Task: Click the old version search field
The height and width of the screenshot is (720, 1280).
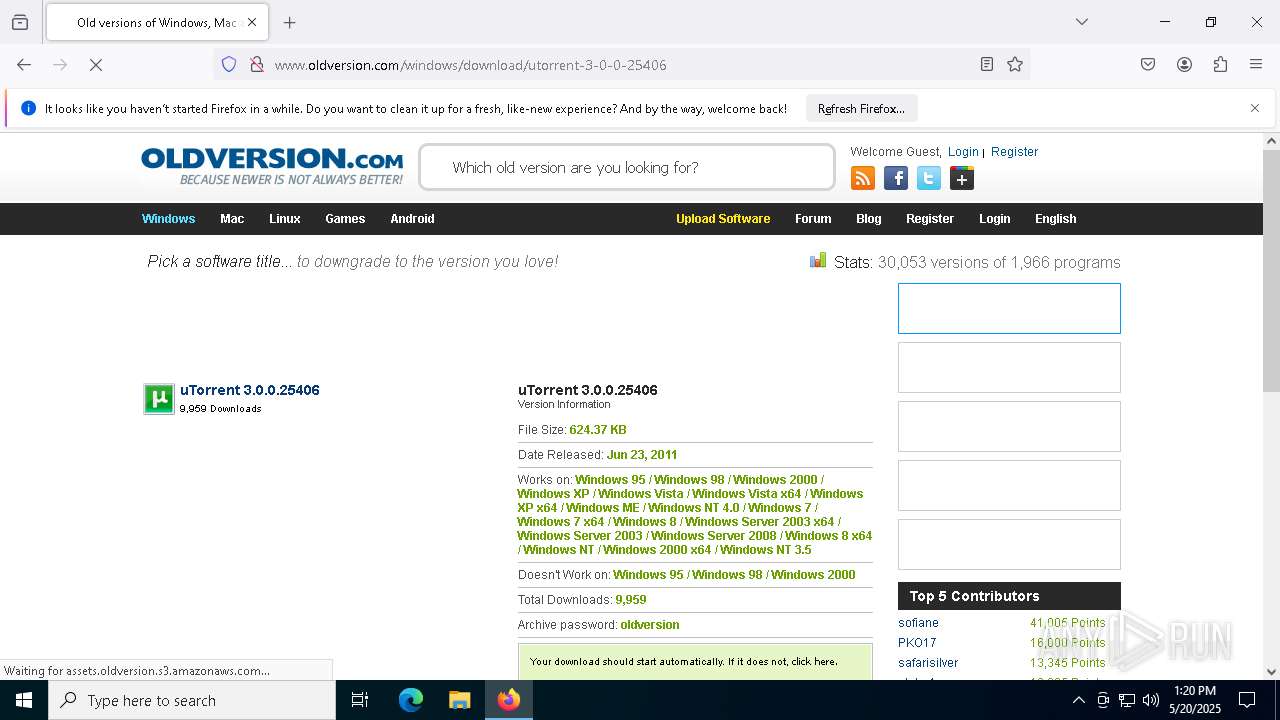Action: click(627, 167)
